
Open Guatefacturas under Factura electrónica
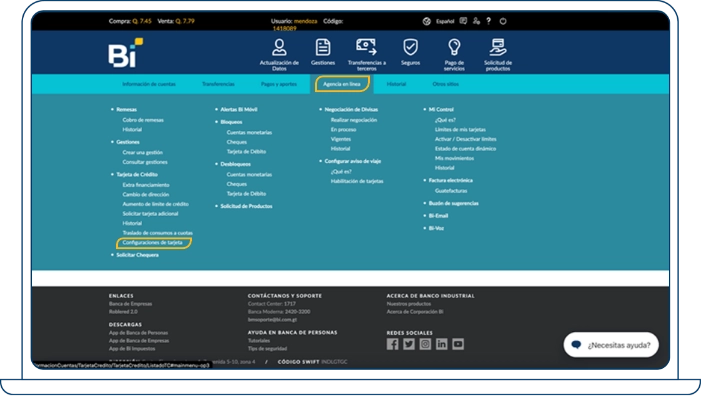coord(451,191)
